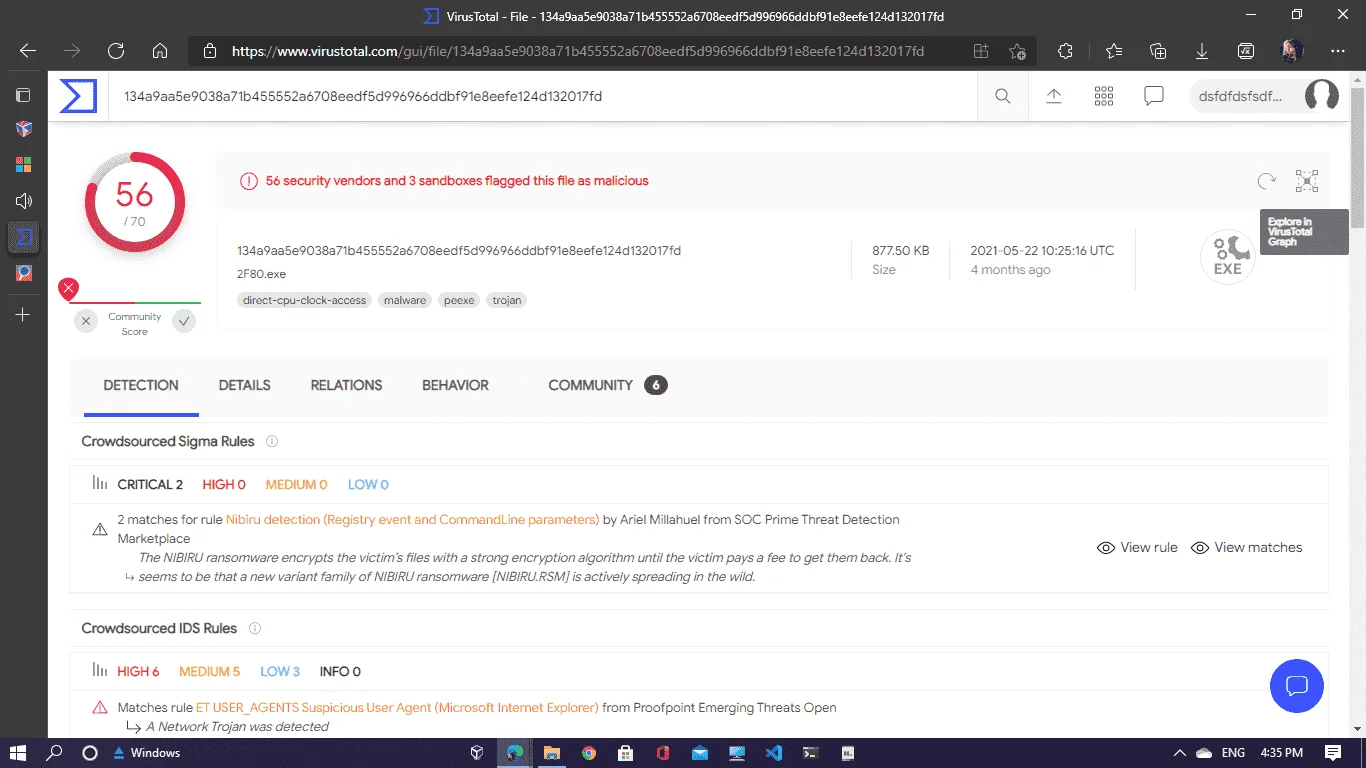Click the LOW 3 IDS severity count
This screenshot has width=1366, height=768.
click(x=280, y=672)
